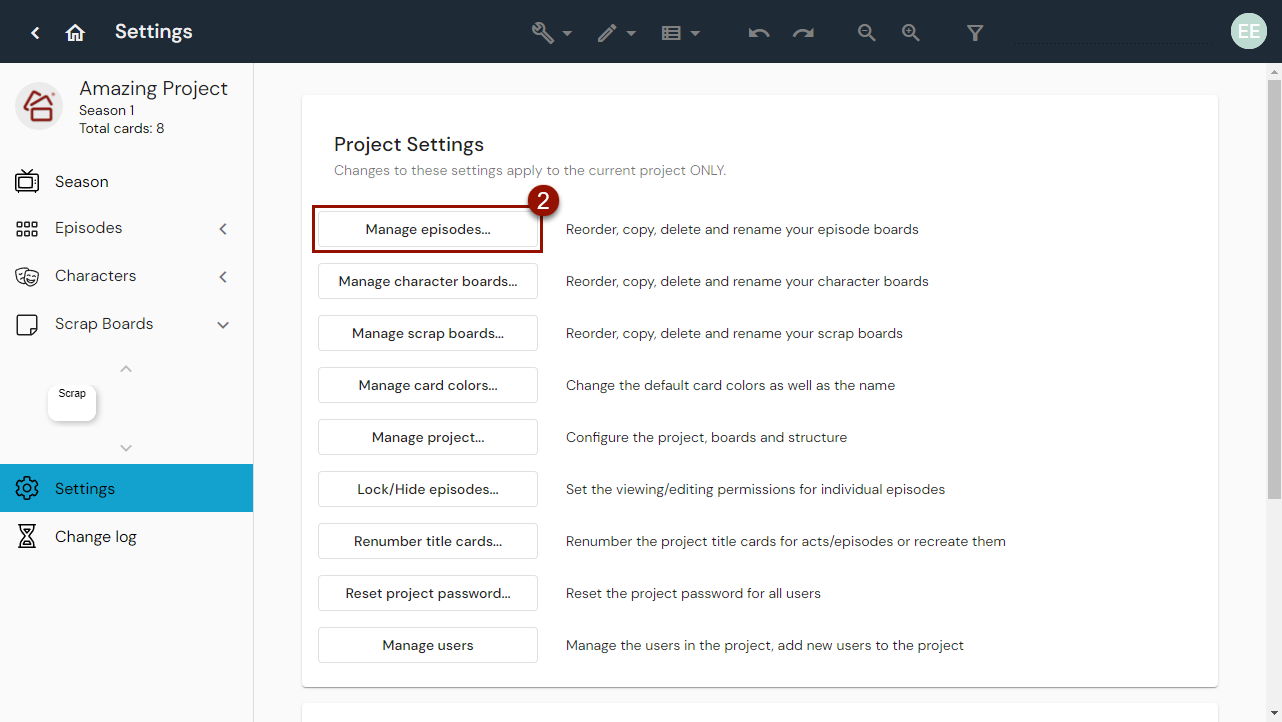Click Manage card colors button
Viewport: 1282px width, 722px height.
point(428,385)
